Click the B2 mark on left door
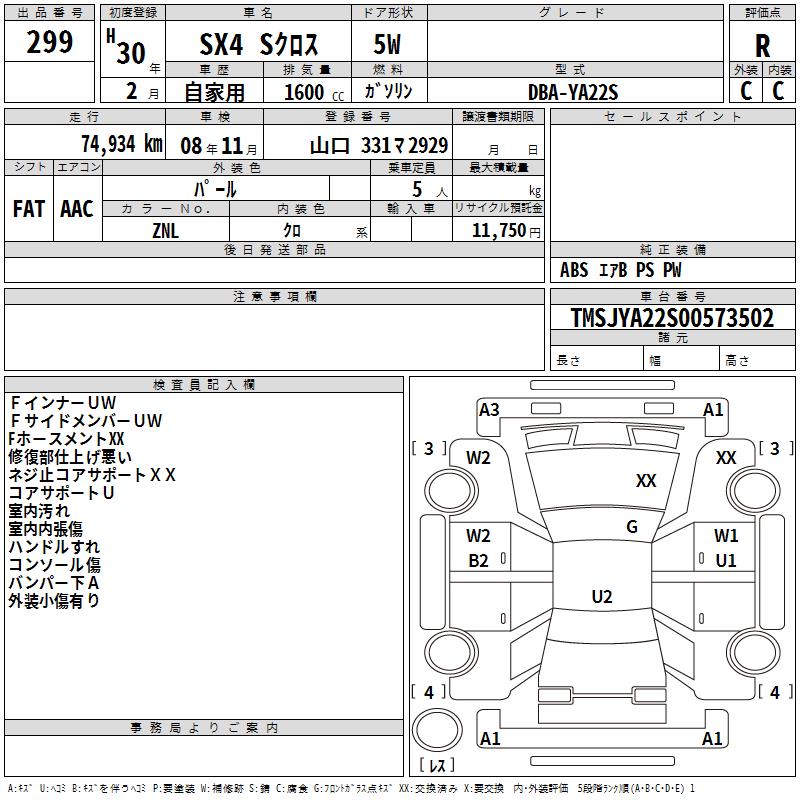 (479, 561)
